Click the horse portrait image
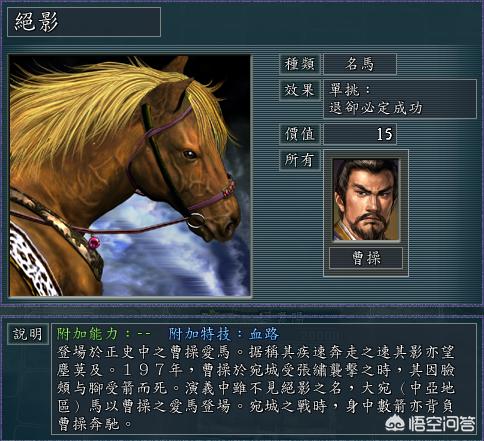The height and width of the screenshot is (441, 484). coord(130,176)
